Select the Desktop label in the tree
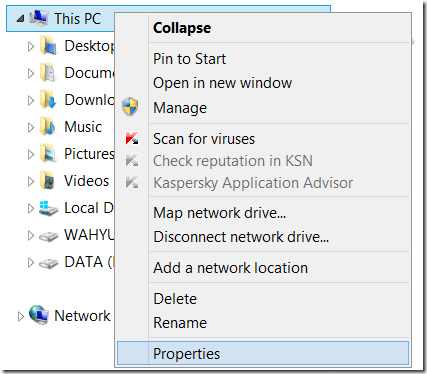427x374 pixels. (x=89, y=46)
